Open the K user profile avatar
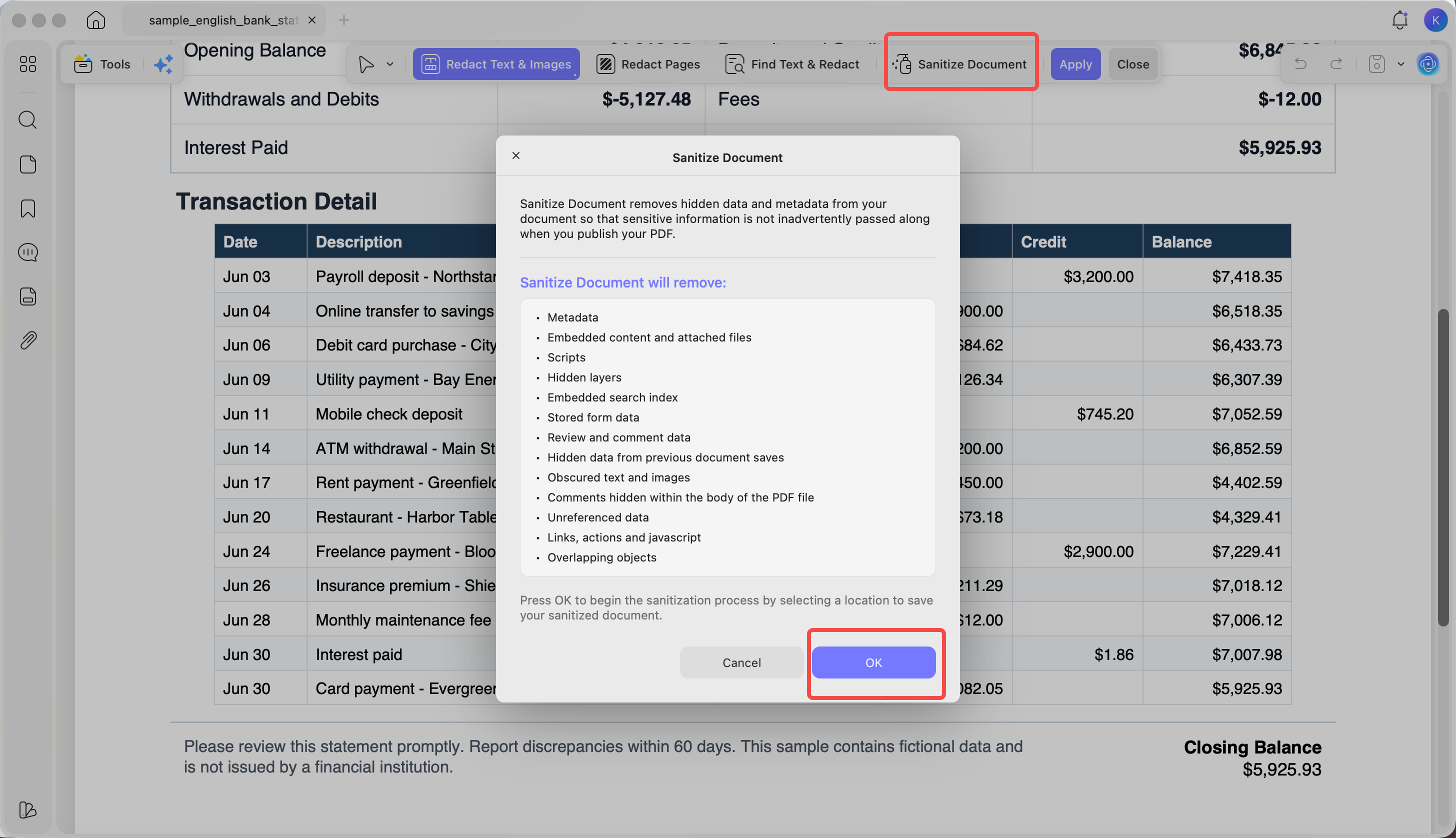1456x838 pixels. click(1435, 20)
